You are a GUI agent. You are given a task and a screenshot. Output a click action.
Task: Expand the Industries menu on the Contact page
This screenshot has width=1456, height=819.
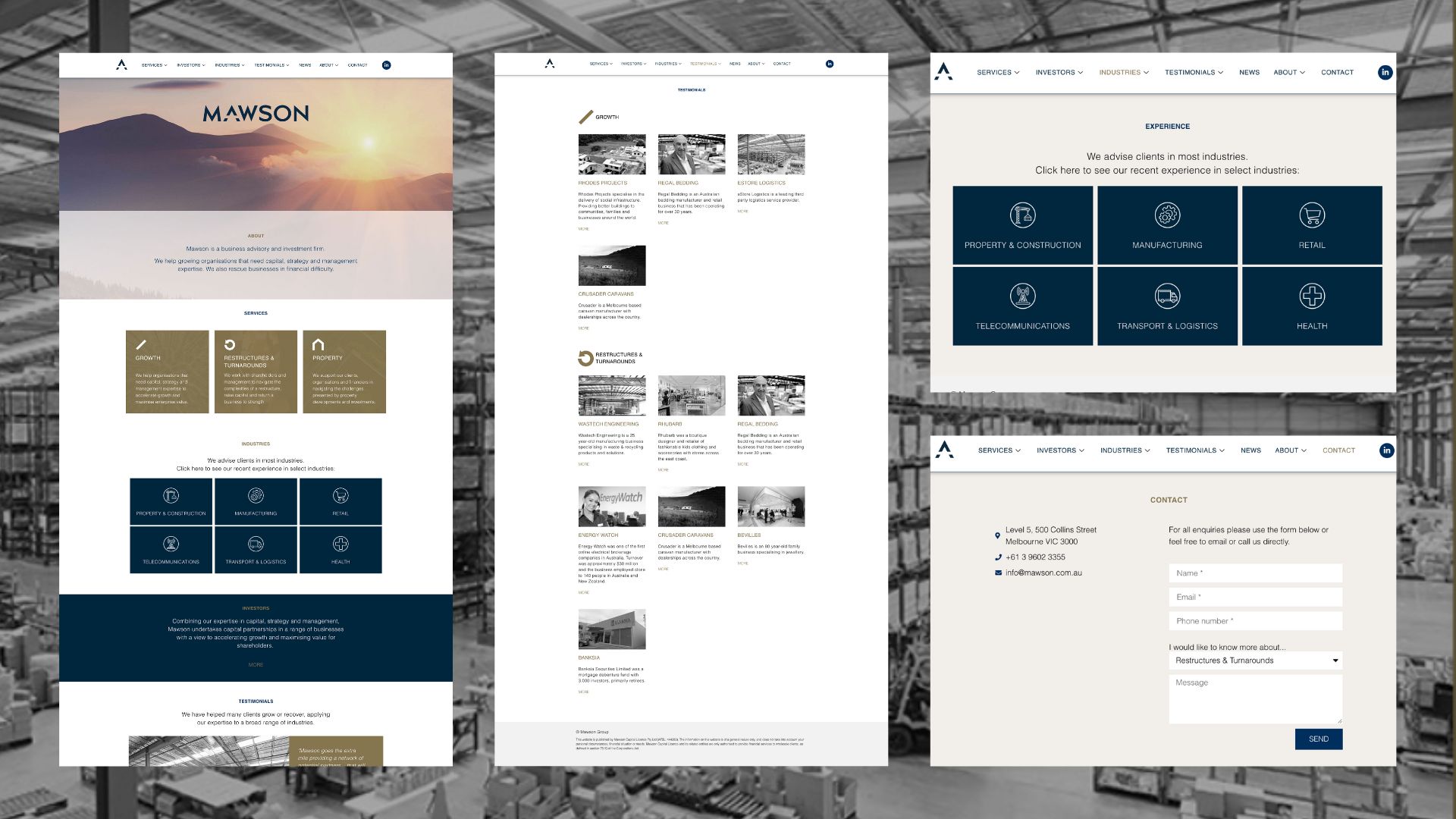1125,450
